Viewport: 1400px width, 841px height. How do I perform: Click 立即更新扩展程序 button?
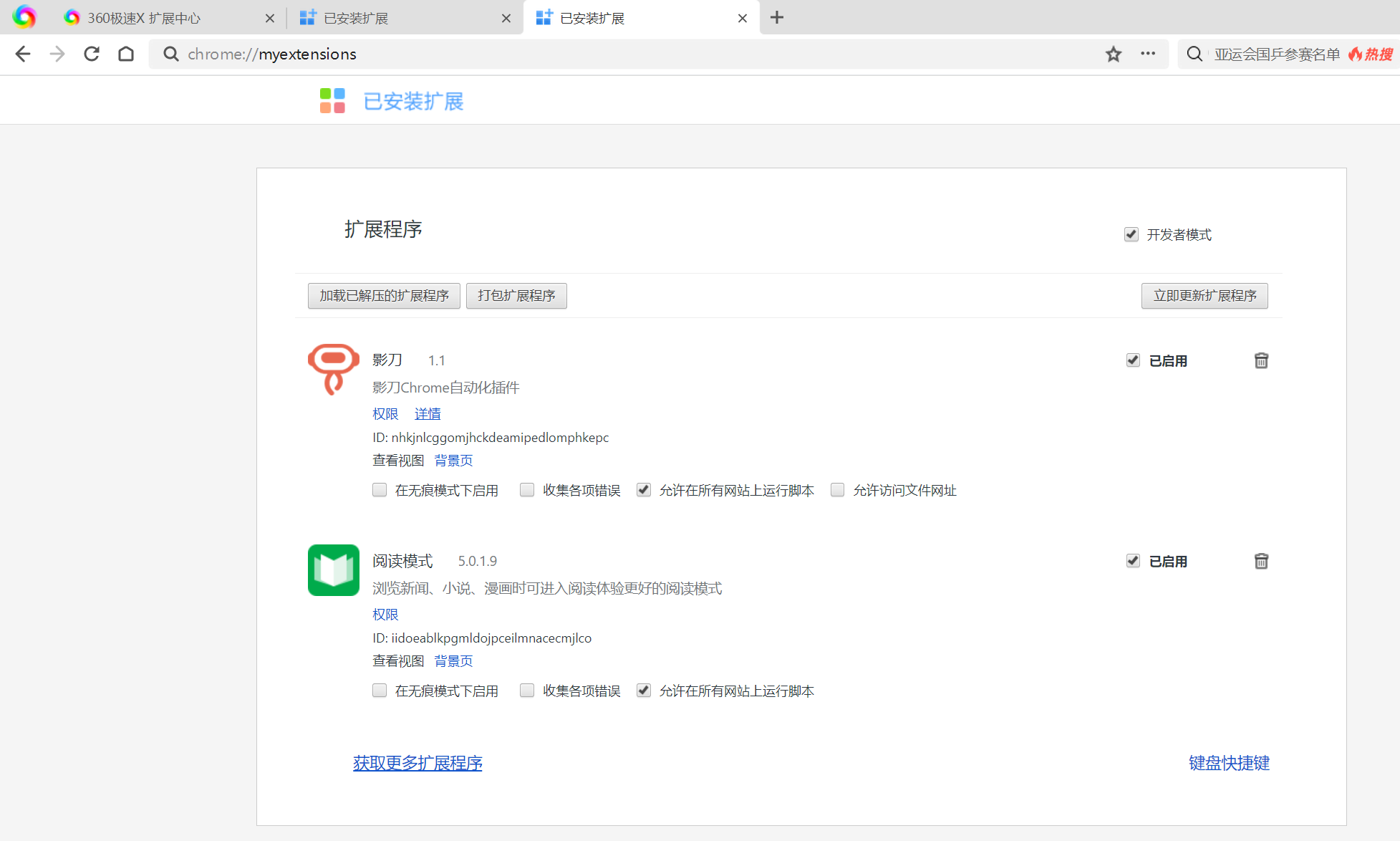pos(1205,296)
